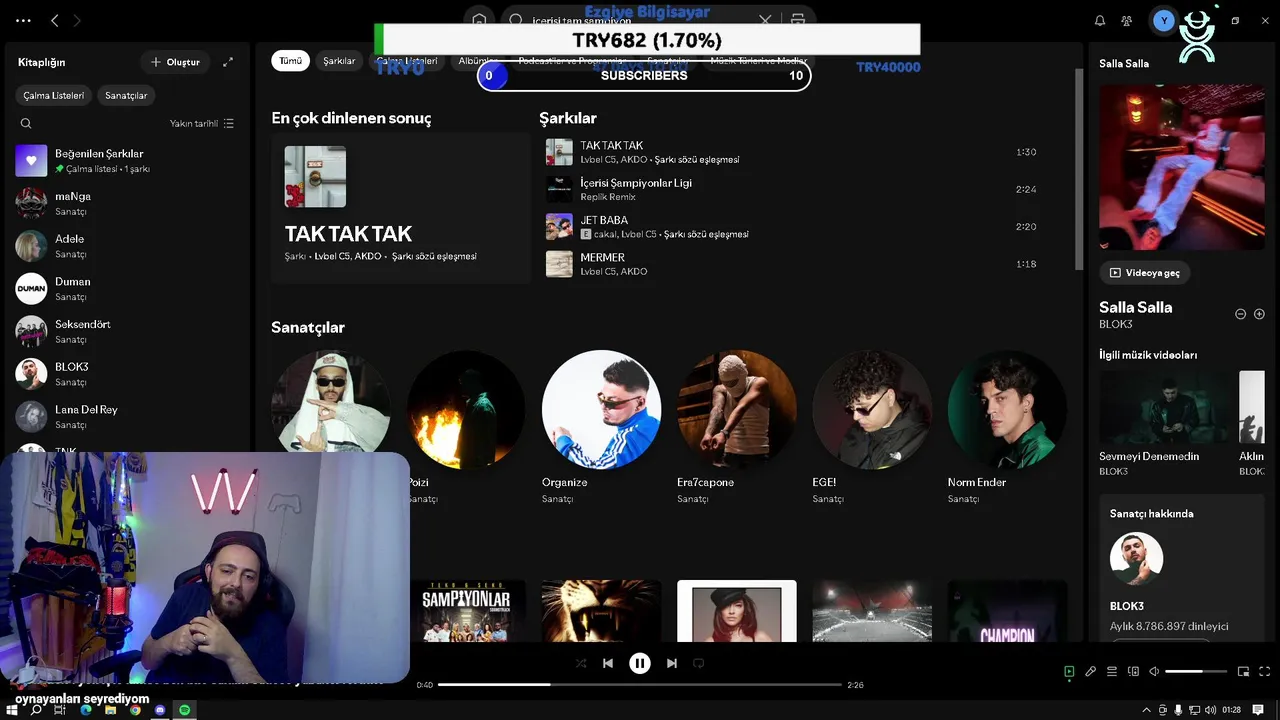This screenshot has height=720, width=1280.
Task: Add Salla Salla to a playlist
Action: click(x=1259, y=314)
